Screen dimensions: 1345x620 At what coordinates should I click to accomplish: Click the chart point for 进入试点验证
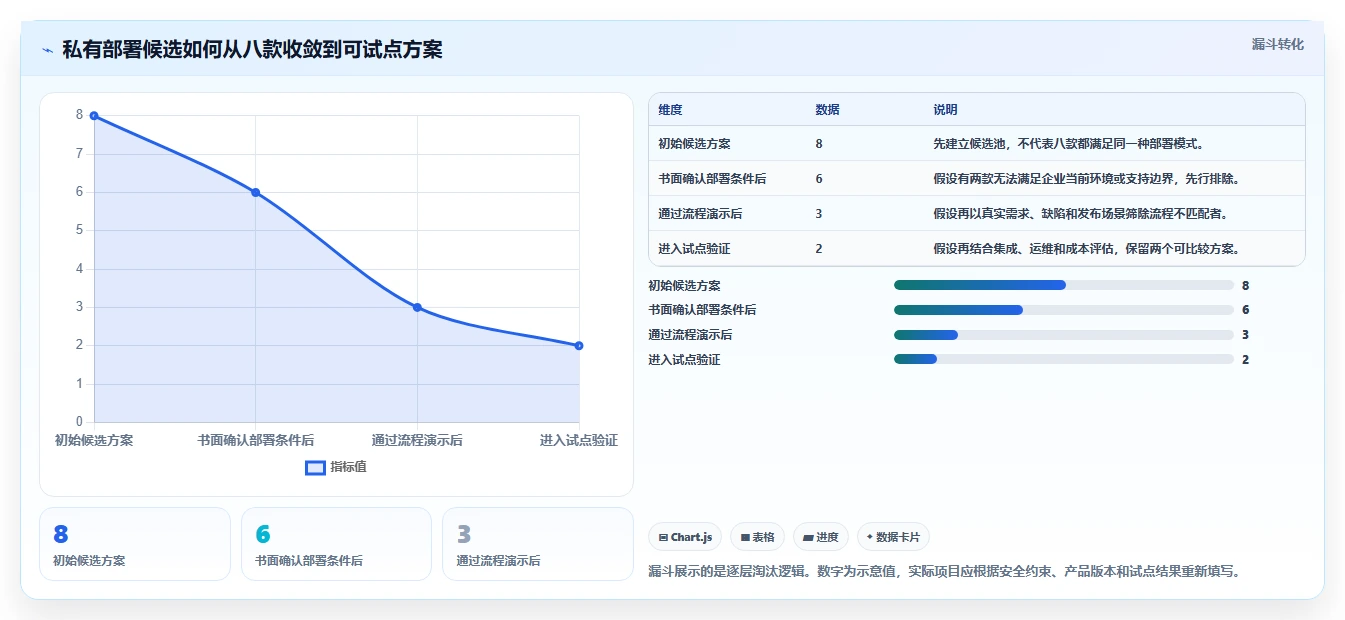click(579, 346)
